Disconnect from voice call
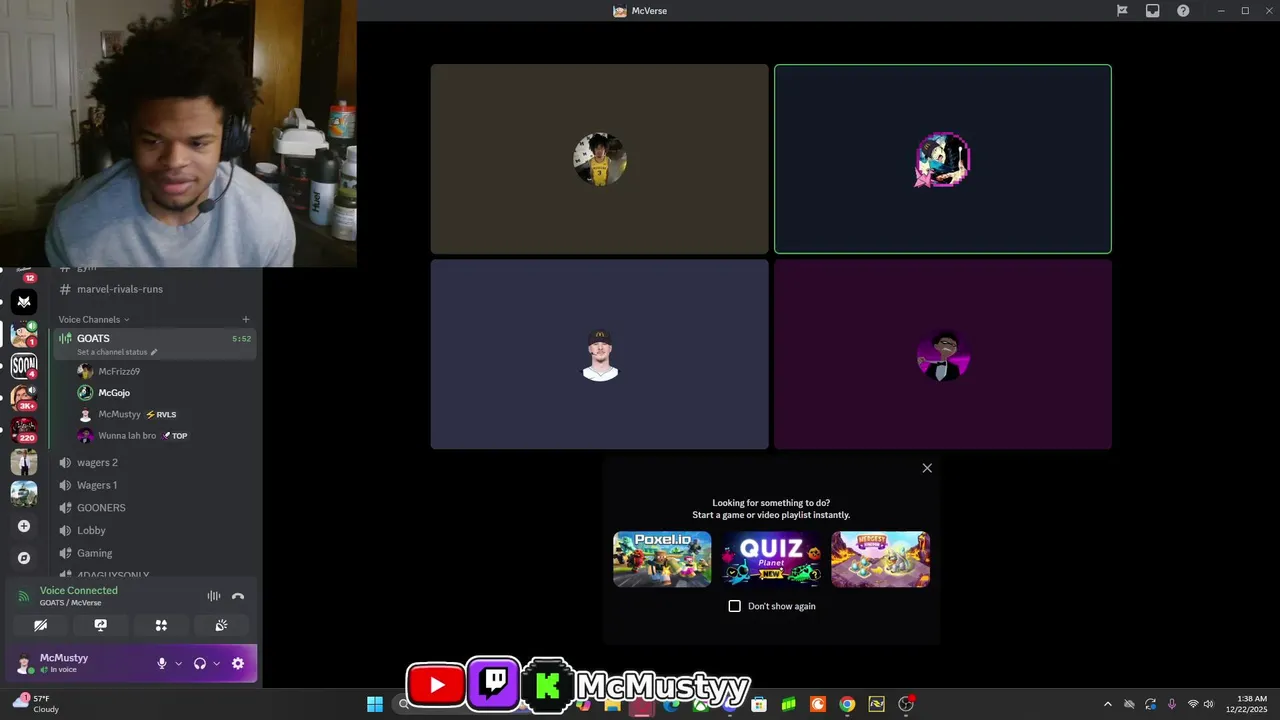 (238, 596)
